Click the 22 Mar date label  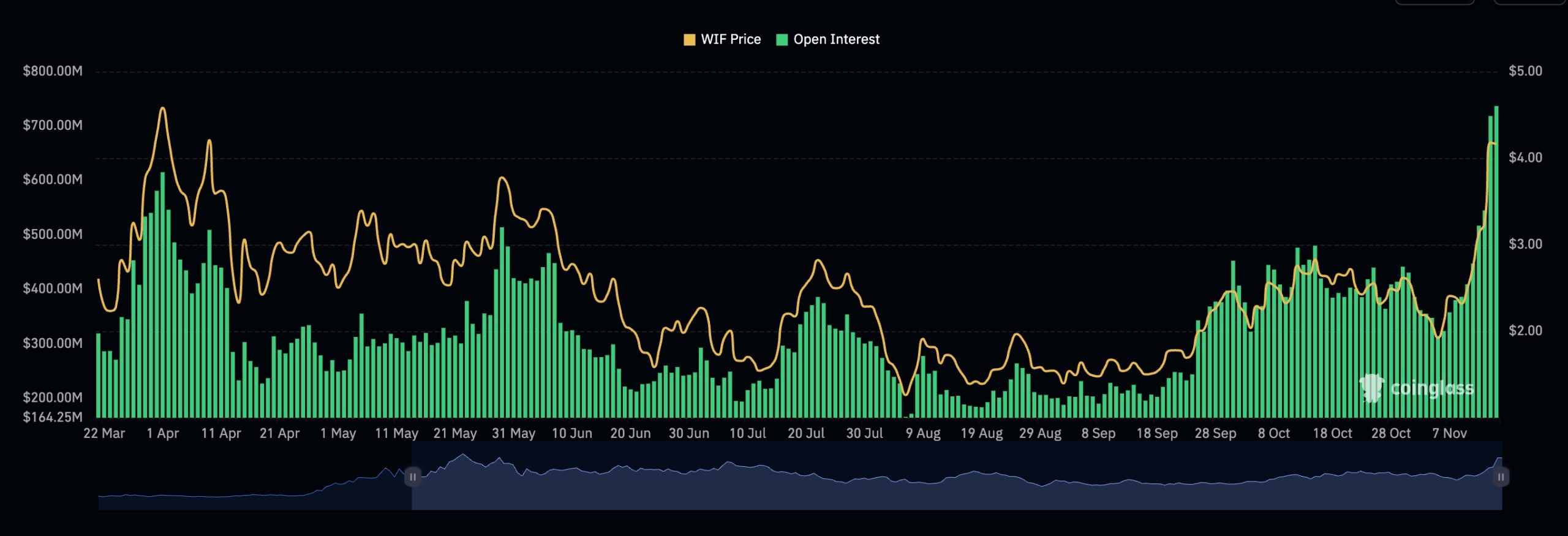click(104, 433)
